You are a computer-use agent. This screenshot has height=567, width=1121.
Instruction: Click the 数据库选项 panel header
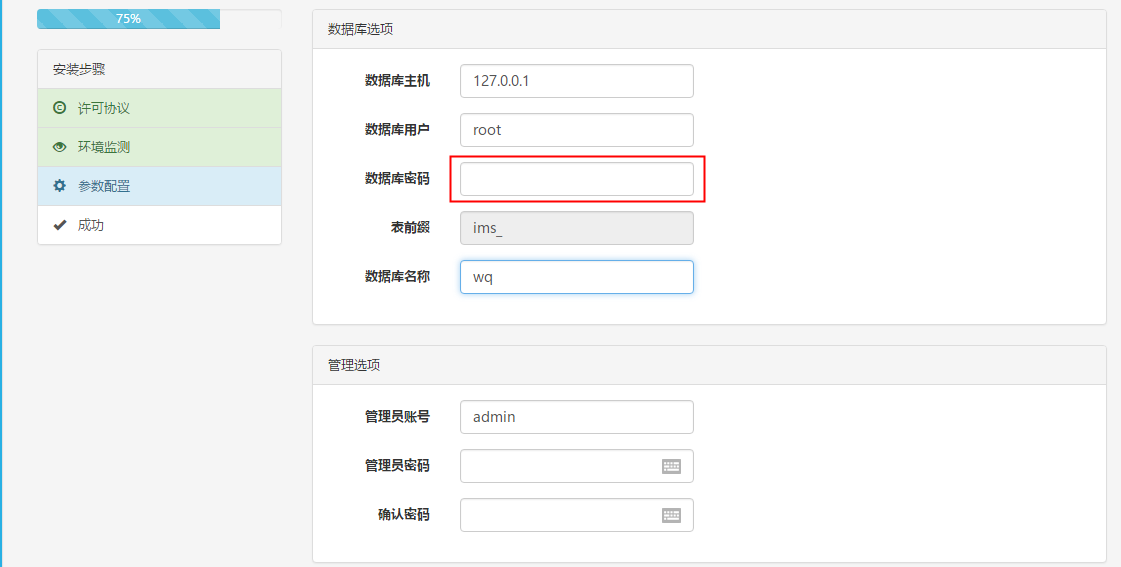pyautogui.click(x=709, y=29)
